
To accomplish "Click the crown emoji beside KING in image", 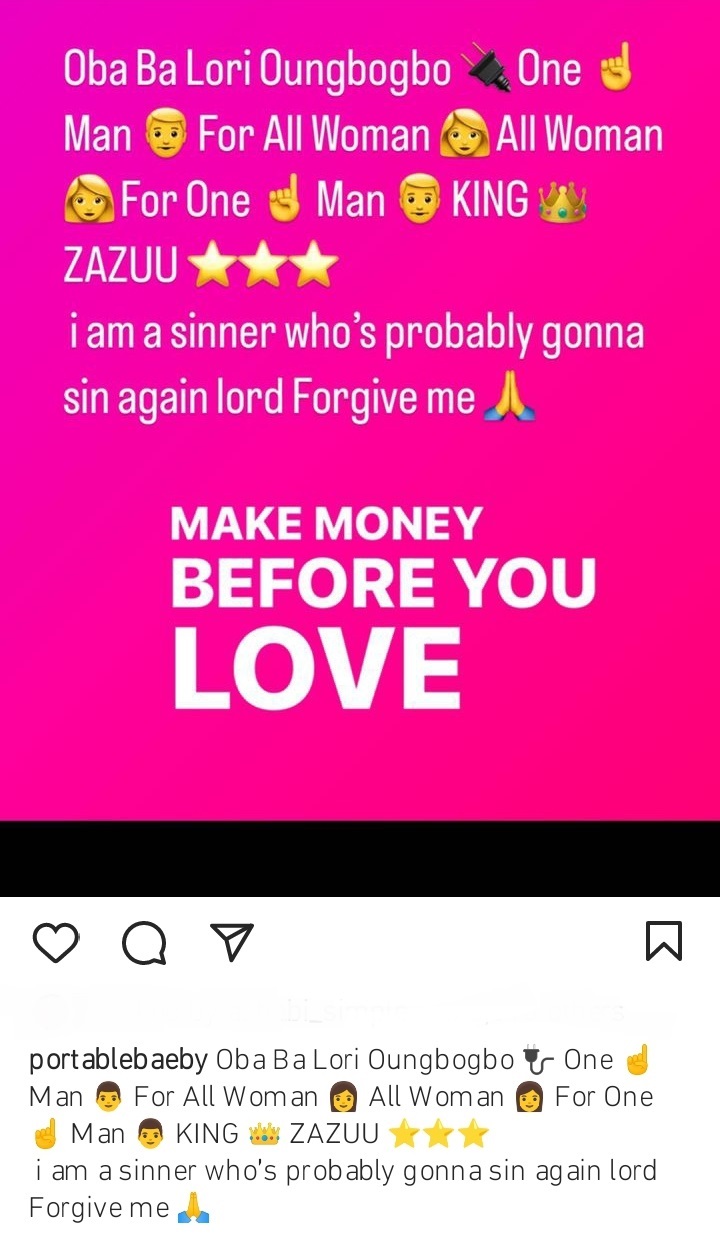I will point(562,201).
